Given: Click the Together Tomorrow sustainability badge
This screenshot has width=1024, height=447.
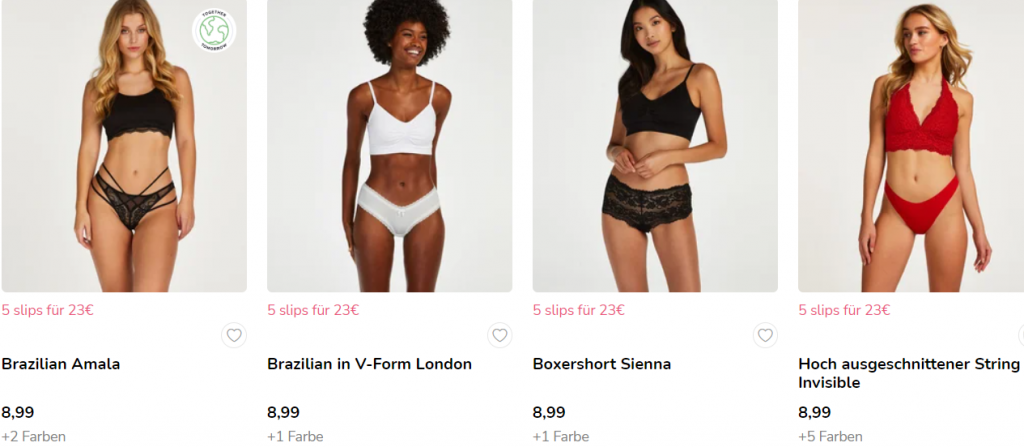Looking at the screenshot, I should tap(214, 31).
